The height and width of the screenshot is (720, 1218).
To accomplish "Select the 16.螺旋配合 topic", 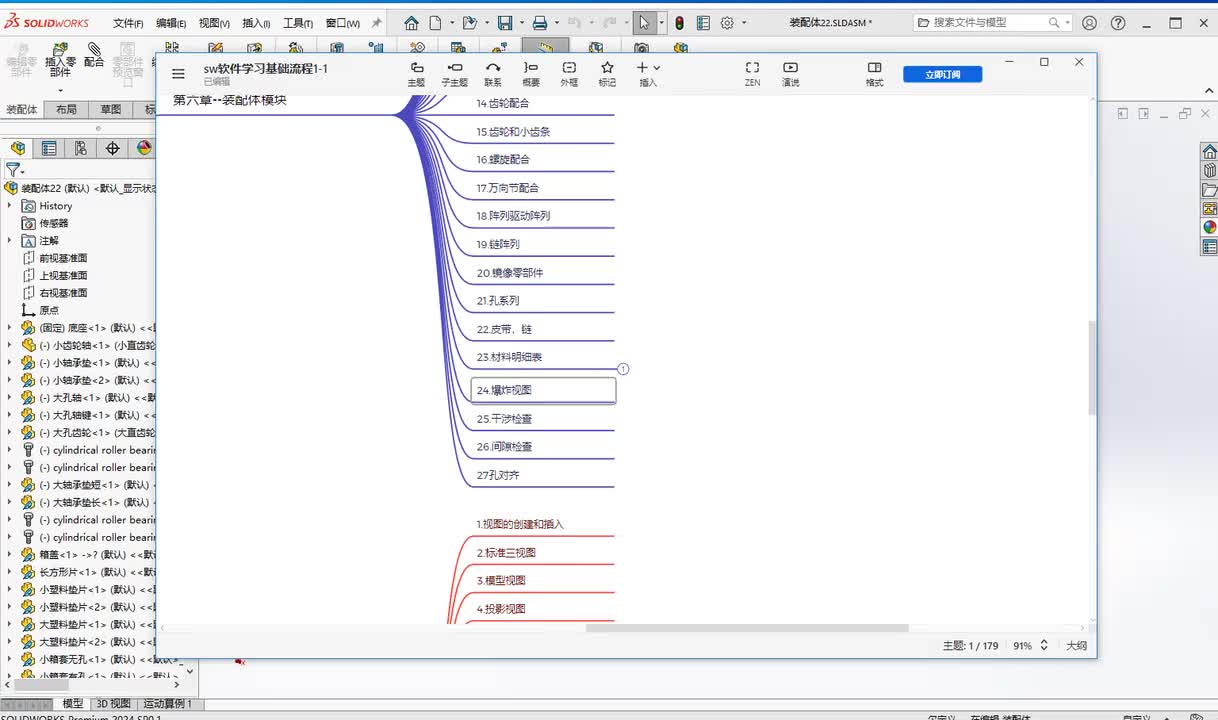I will [x=503, y=159].
